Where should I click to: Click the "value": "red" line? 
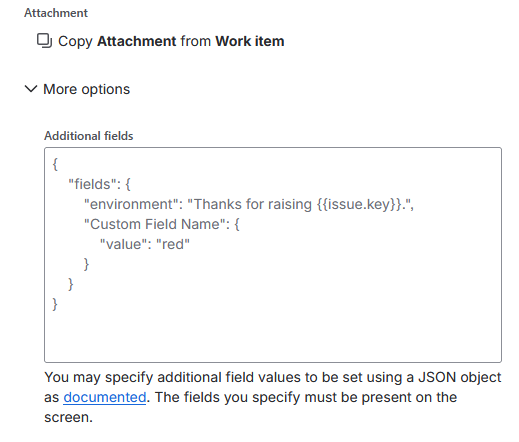(145, 244)
